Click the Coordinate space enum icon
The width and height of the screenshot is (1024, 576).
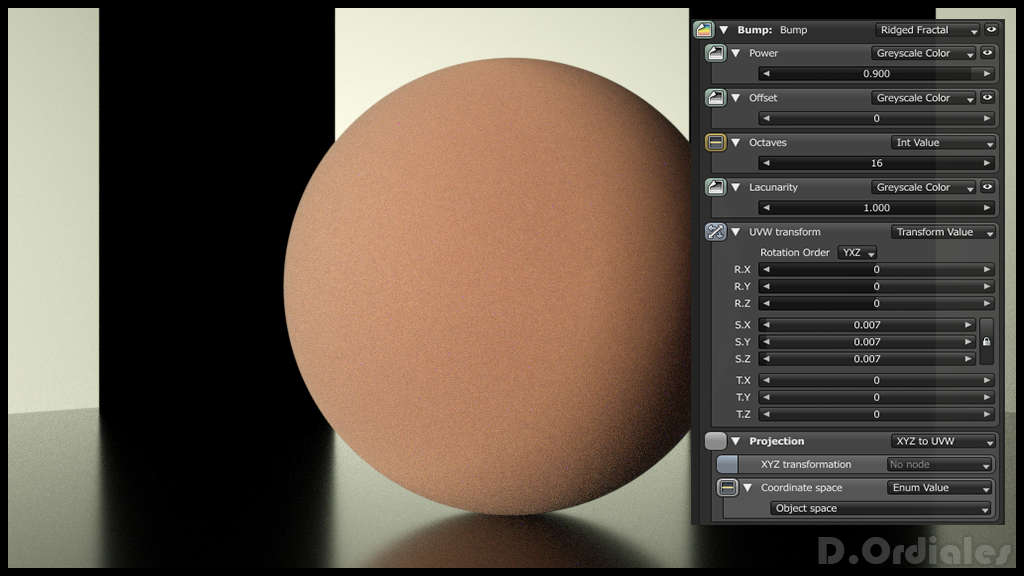[x=727, y=488]
